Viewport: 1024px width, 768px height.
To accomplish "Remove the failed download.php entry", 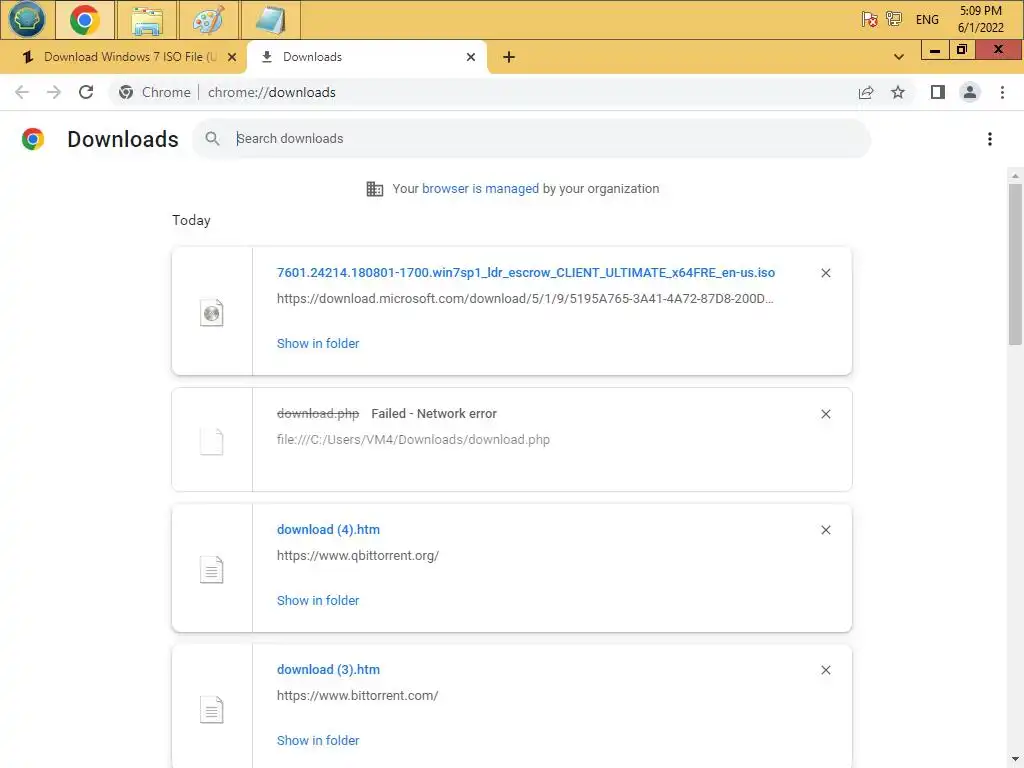I will [826, 414].
